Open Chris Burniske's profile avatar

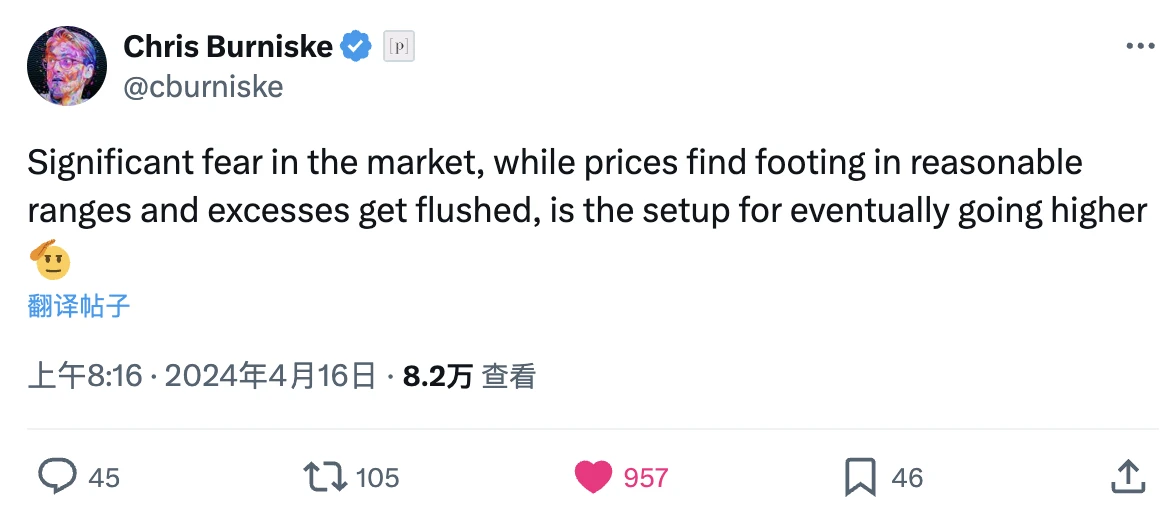(66, 66)
